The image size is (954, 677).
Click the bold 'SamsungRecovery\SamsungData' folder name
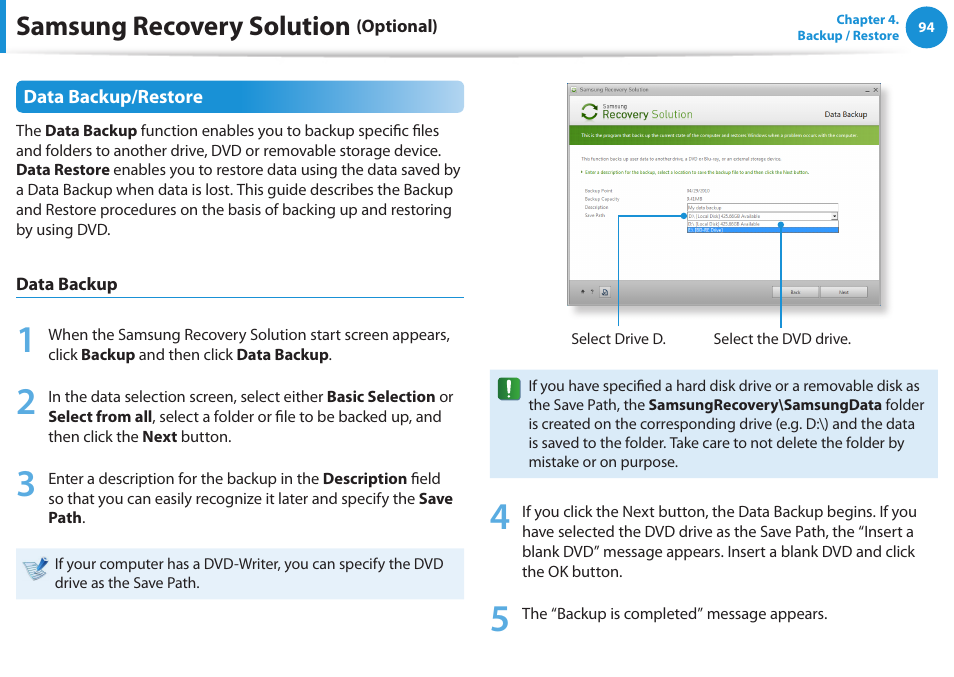tap(765, 405)
